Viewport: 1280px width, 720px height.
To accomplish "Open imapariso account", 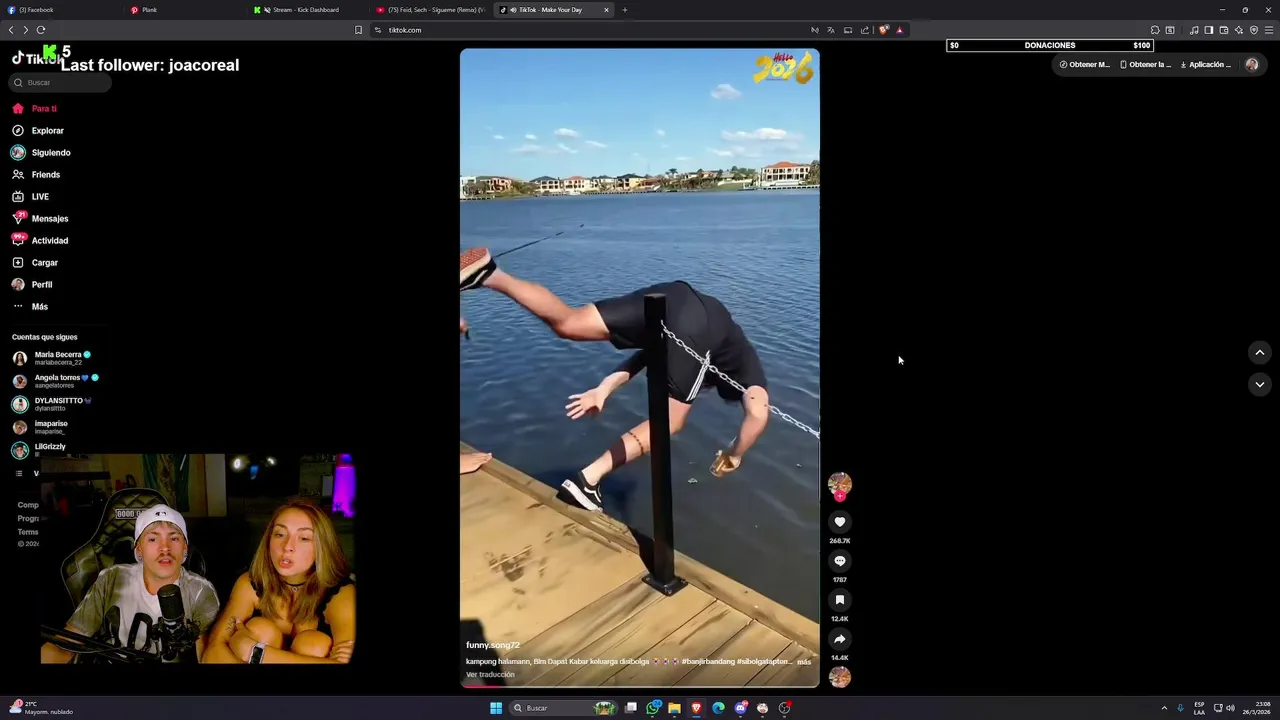I will coord(40,427).
